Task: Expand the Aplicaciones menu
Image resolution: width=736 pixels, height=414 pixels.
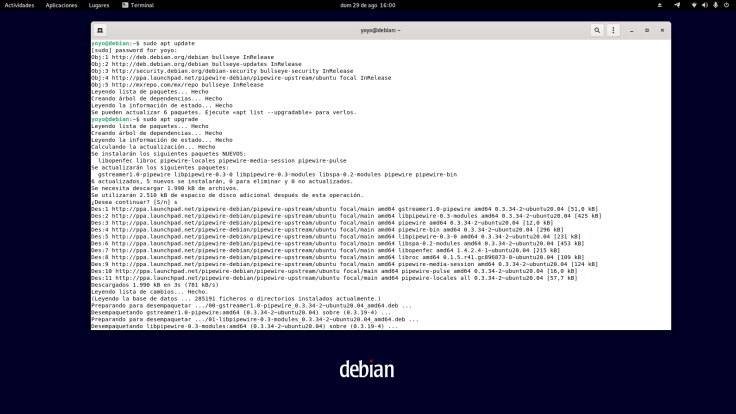Action: pyautogui.click(x=62, y=6)
